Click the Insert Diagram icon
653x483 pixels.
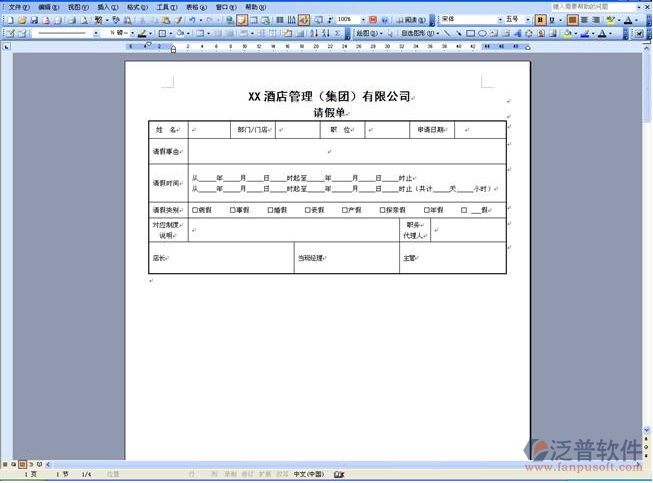[528, 33]
